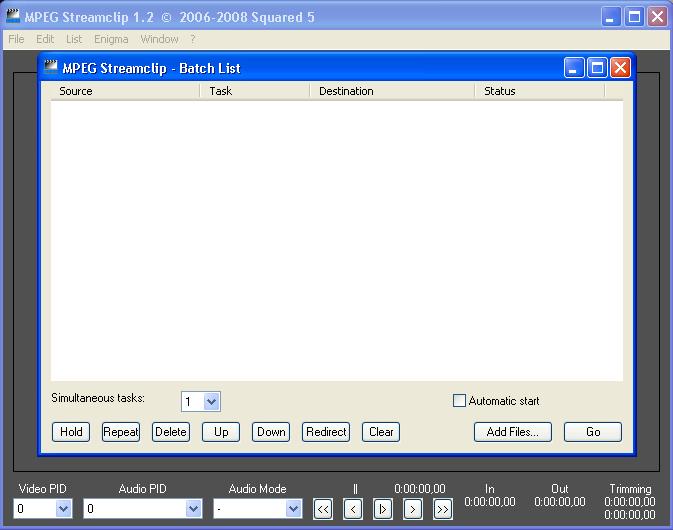
Task: Maximize the Batch List window
Action: pos(597,67)
